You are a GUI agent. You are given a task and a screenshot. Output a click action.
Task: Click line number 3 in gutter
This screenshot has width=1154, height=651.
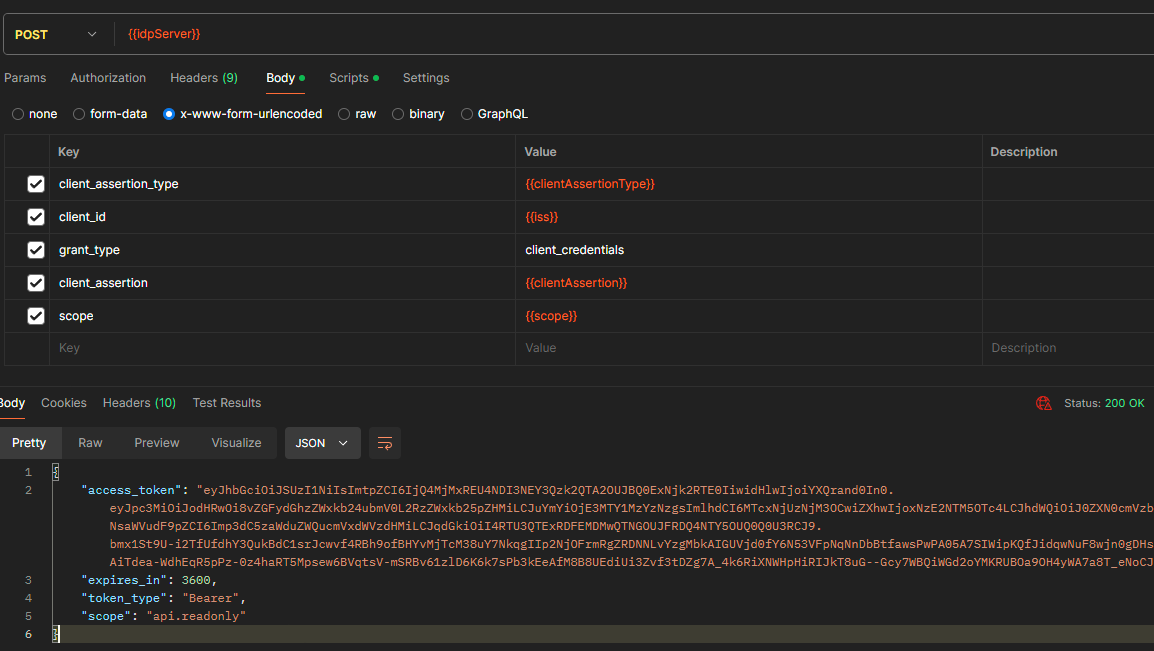(x=28, y=580)
